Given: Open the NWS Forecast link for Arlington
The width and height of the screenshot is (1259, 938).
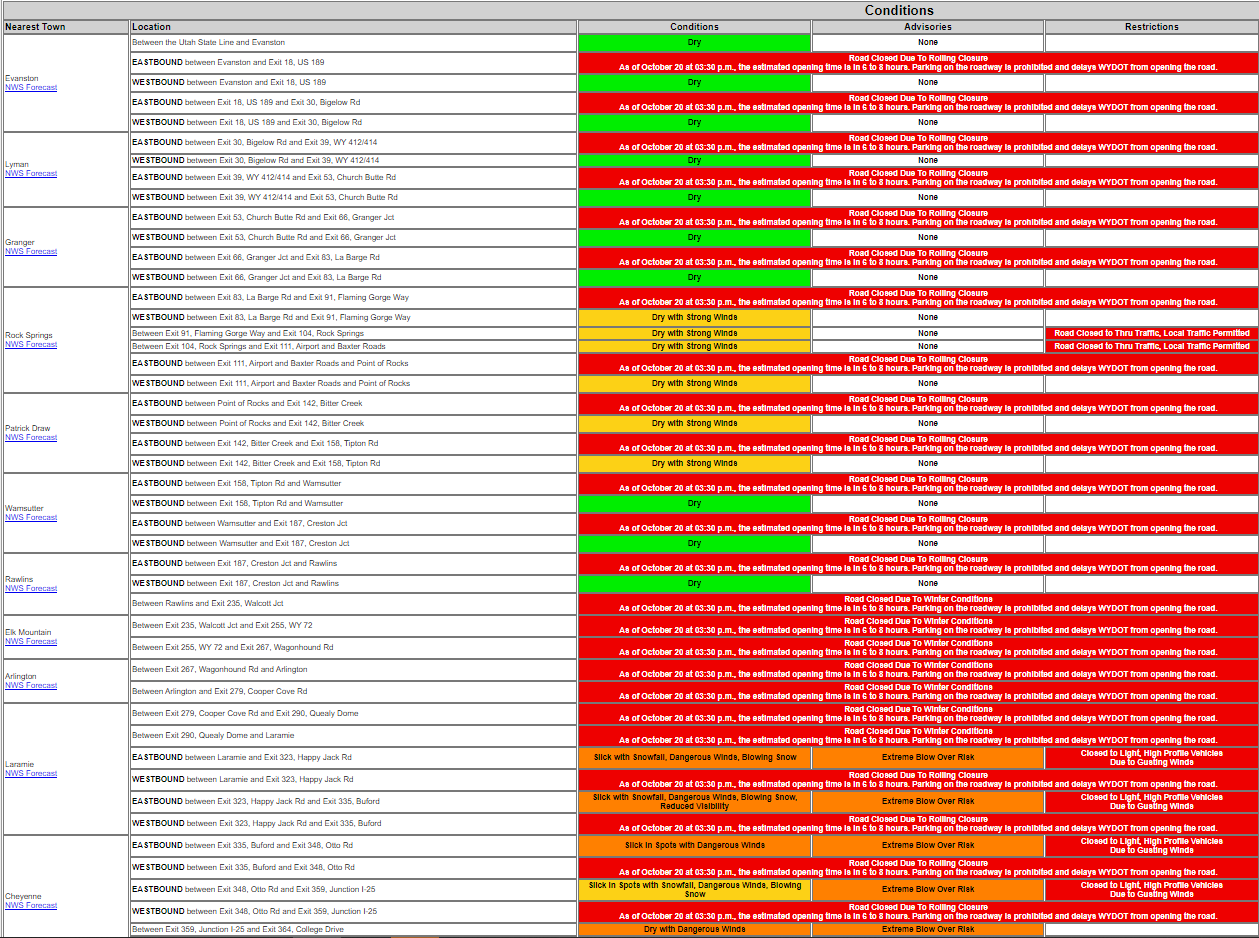Looking at the screenshot, I should click(31, 686).
